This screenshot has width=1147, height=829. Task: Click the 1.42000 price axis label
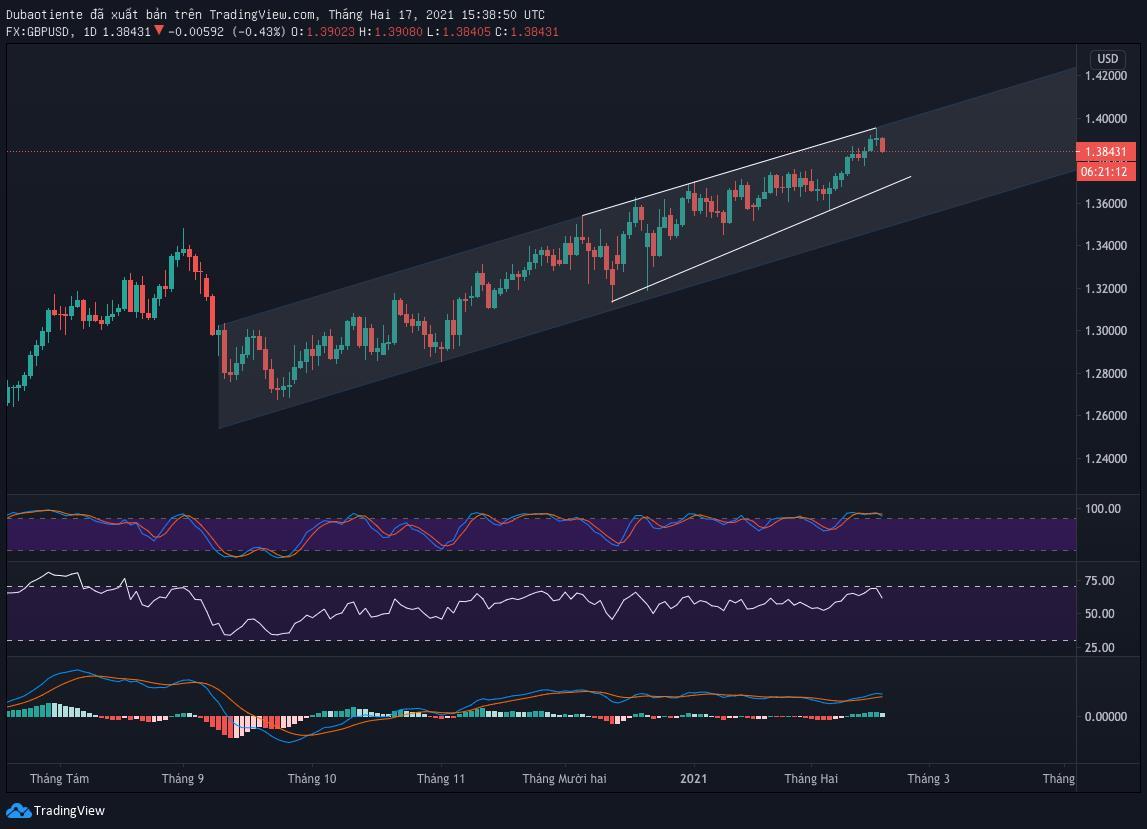1105,76
